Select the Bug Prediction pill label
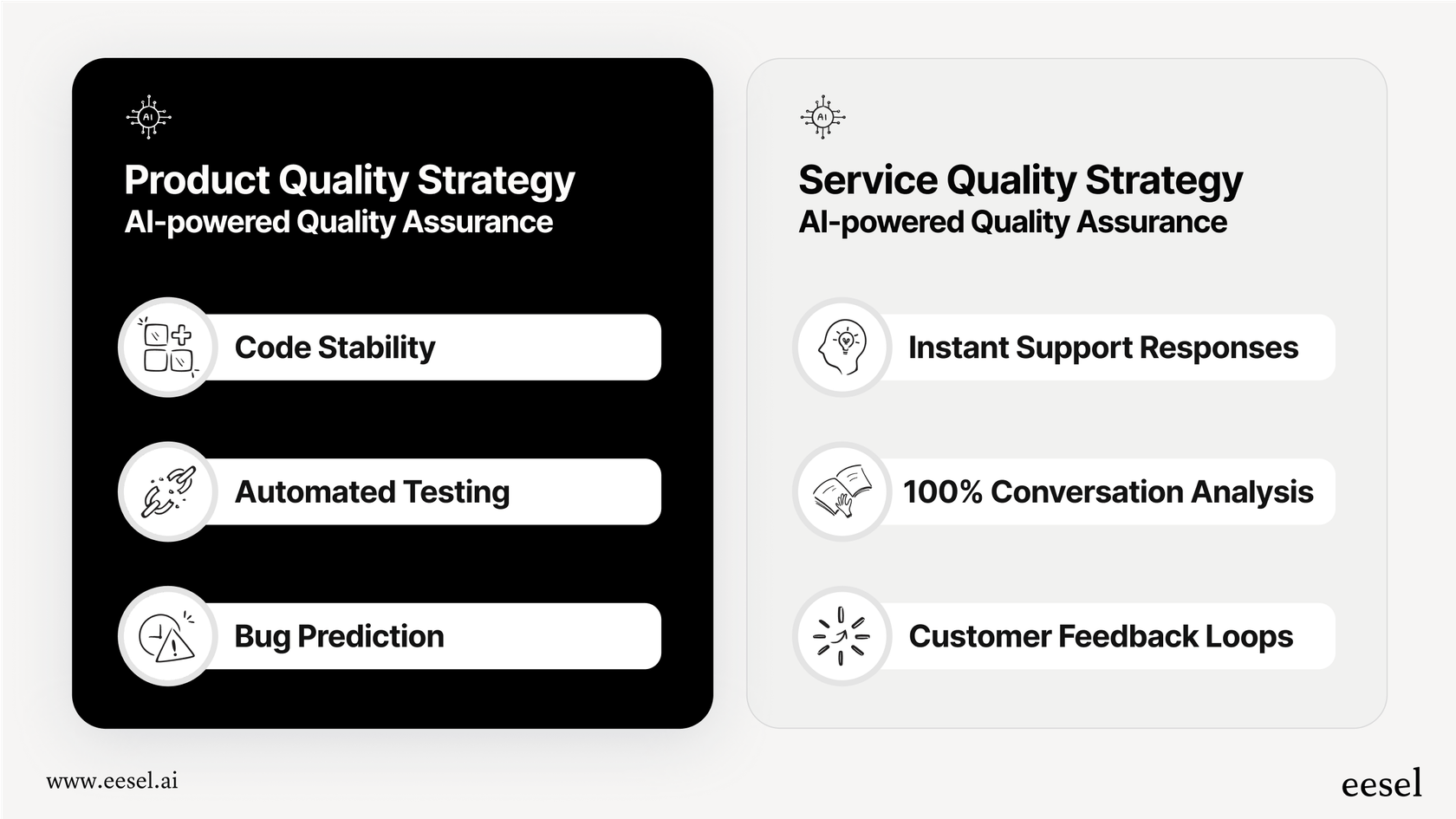 pos(339,636)
